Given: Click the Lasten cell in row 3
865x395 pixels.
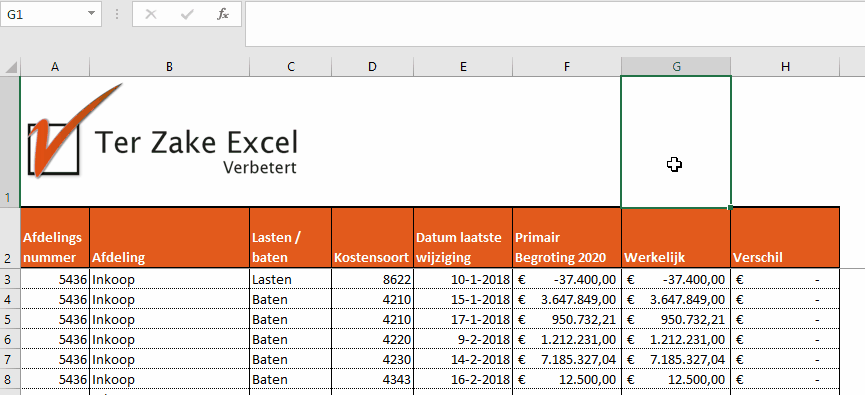Looking at the screenshot, I should [291, 279].
